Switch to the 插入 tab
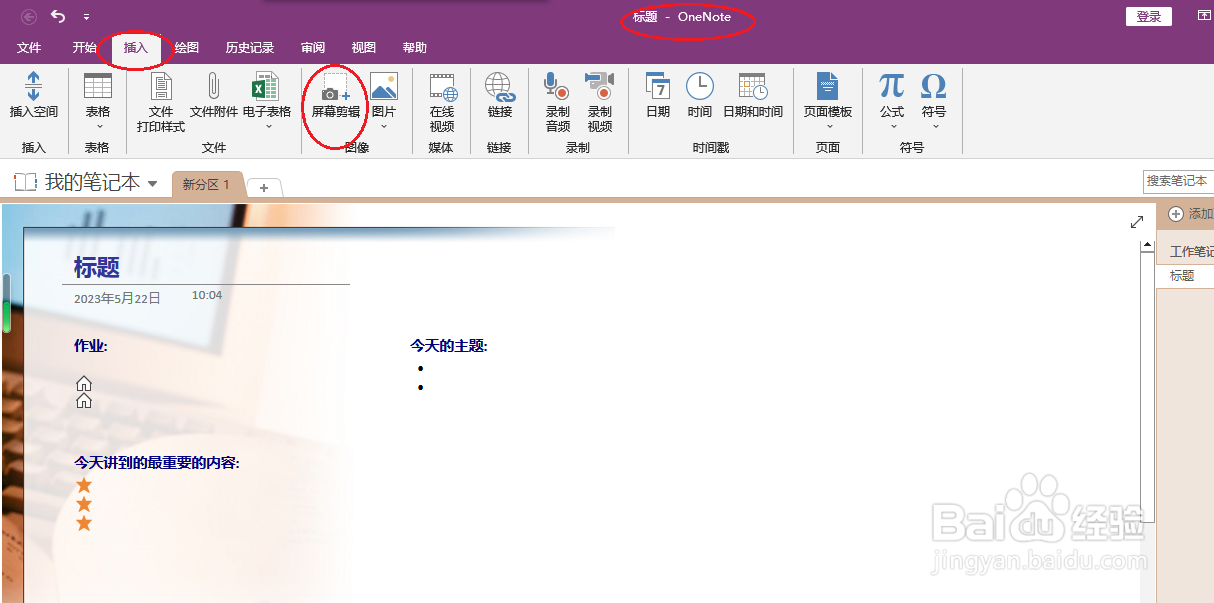The height and width of the screenshot is (603, 1214). [x=136, y=48]
